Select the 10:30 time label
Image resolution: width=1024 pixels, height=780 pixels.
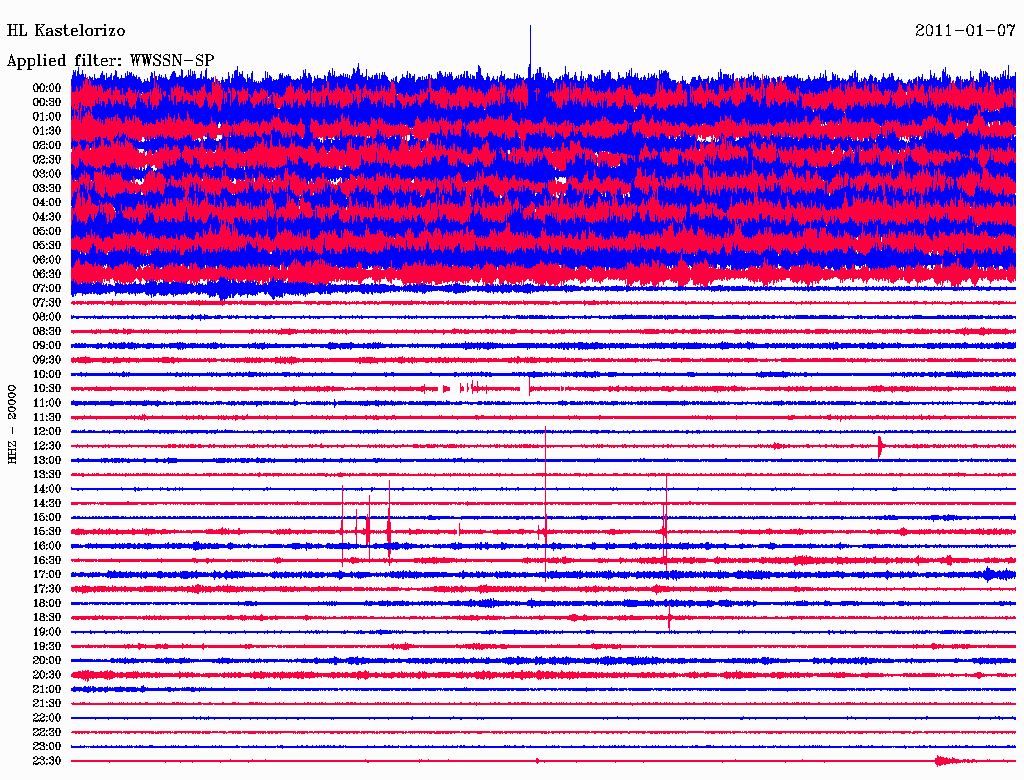[47, 389]
